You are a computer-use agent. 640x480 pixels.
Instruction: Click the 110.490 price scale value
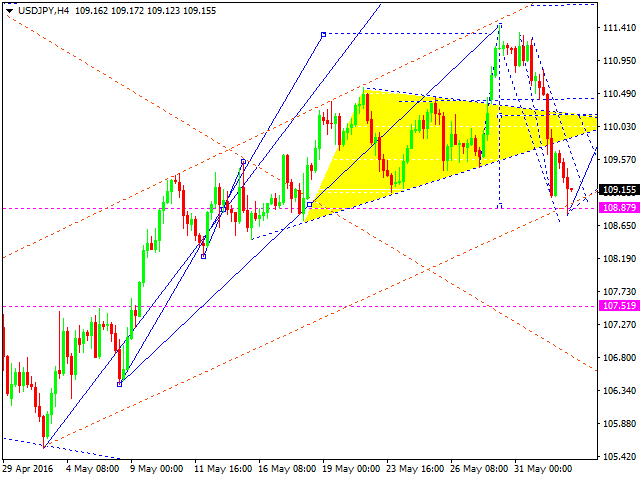619,93
